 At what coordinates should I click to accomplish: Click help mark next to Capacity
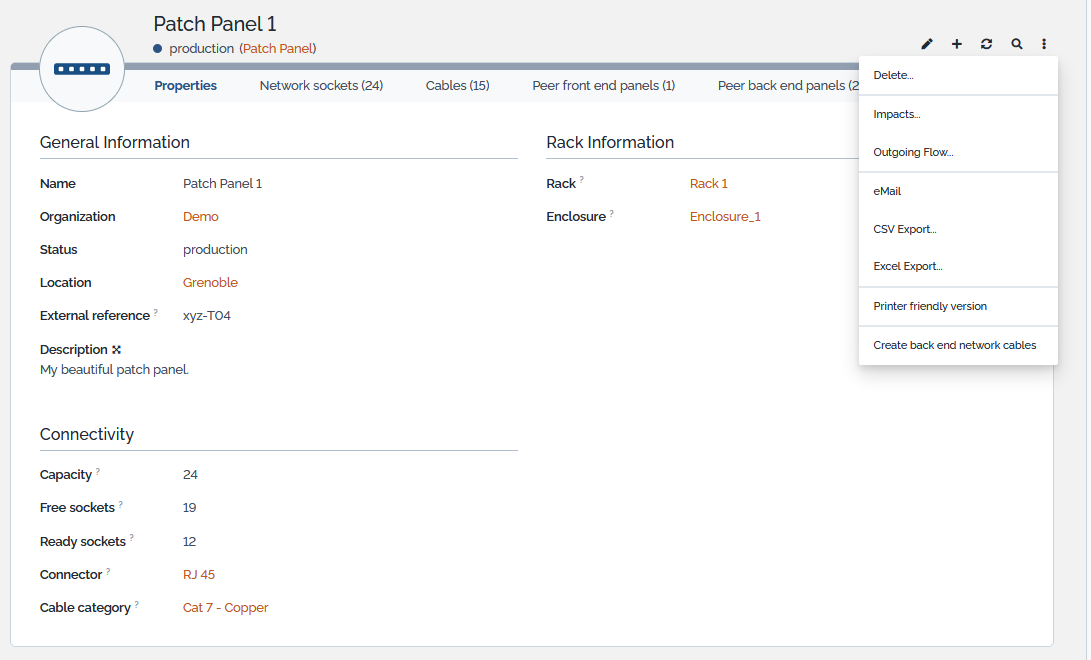tap(98, 472)
